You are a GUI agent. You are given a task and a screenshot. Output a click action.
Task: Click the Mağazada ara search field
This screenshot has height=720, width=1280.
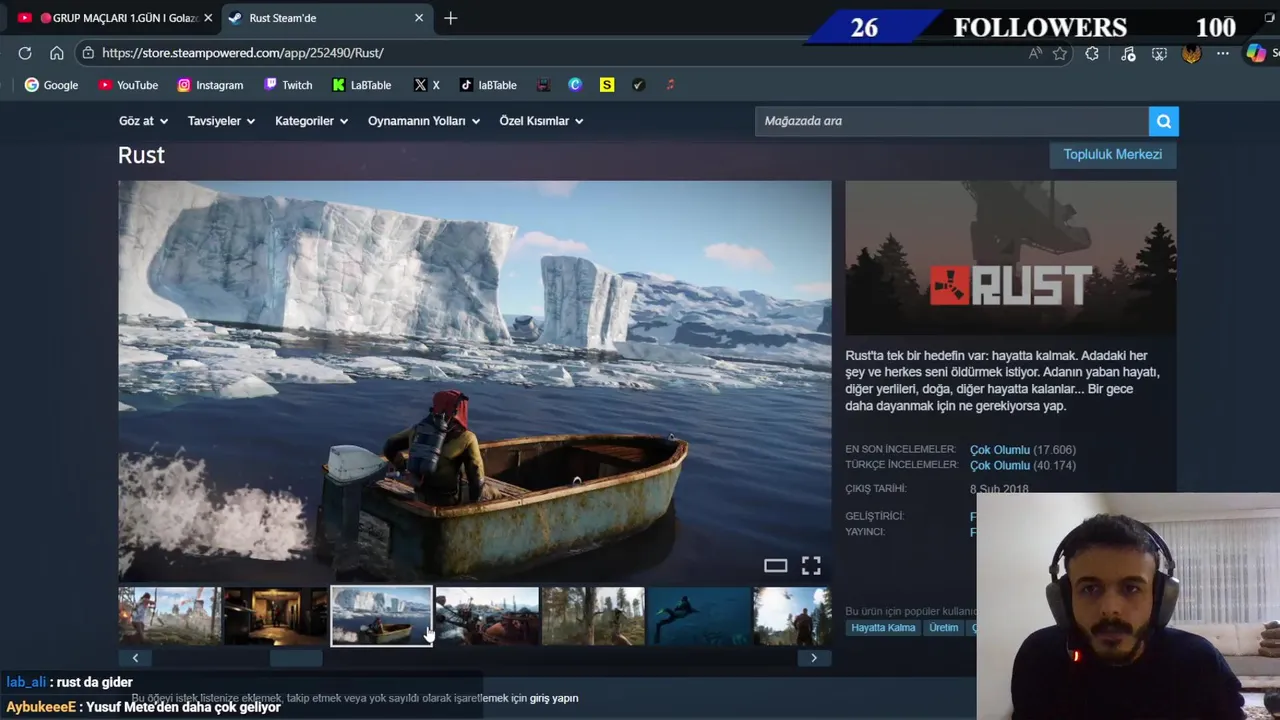point(952,121)
